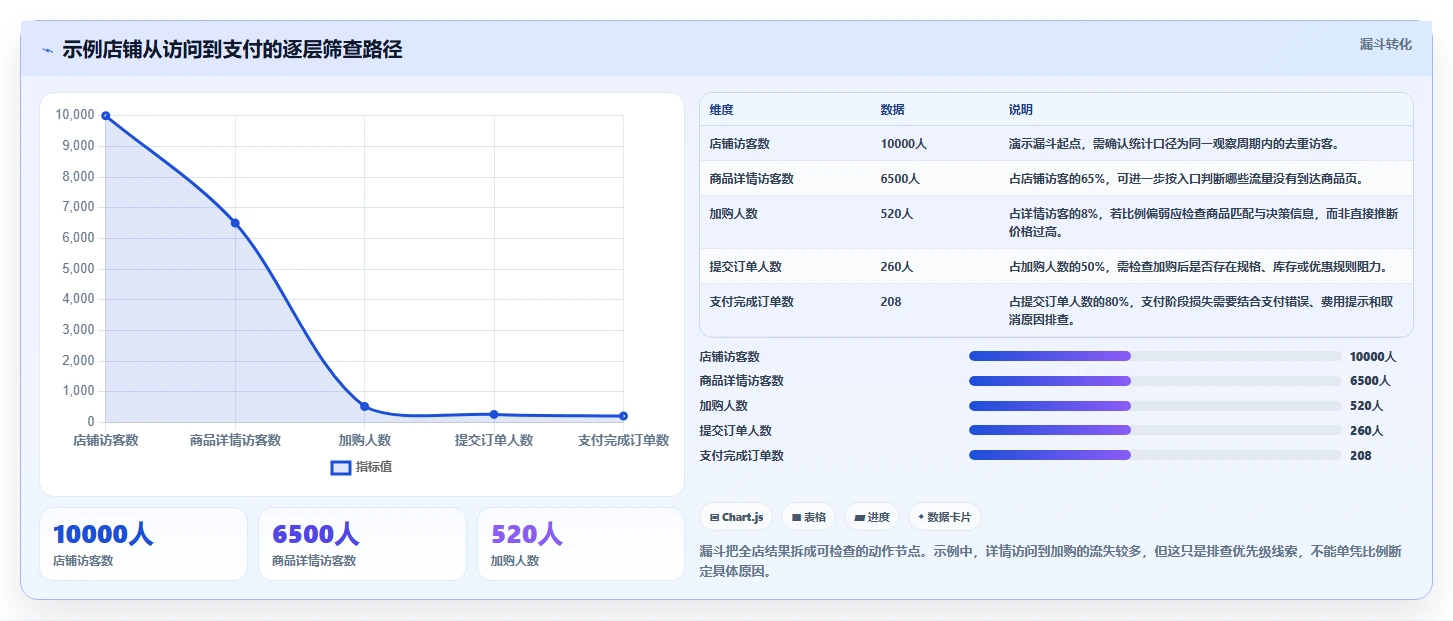Viewport: 1453px width, 621px height.
Task: Select the 表格 tag chip
Action: pyautogui.click(x=809, y=517)
